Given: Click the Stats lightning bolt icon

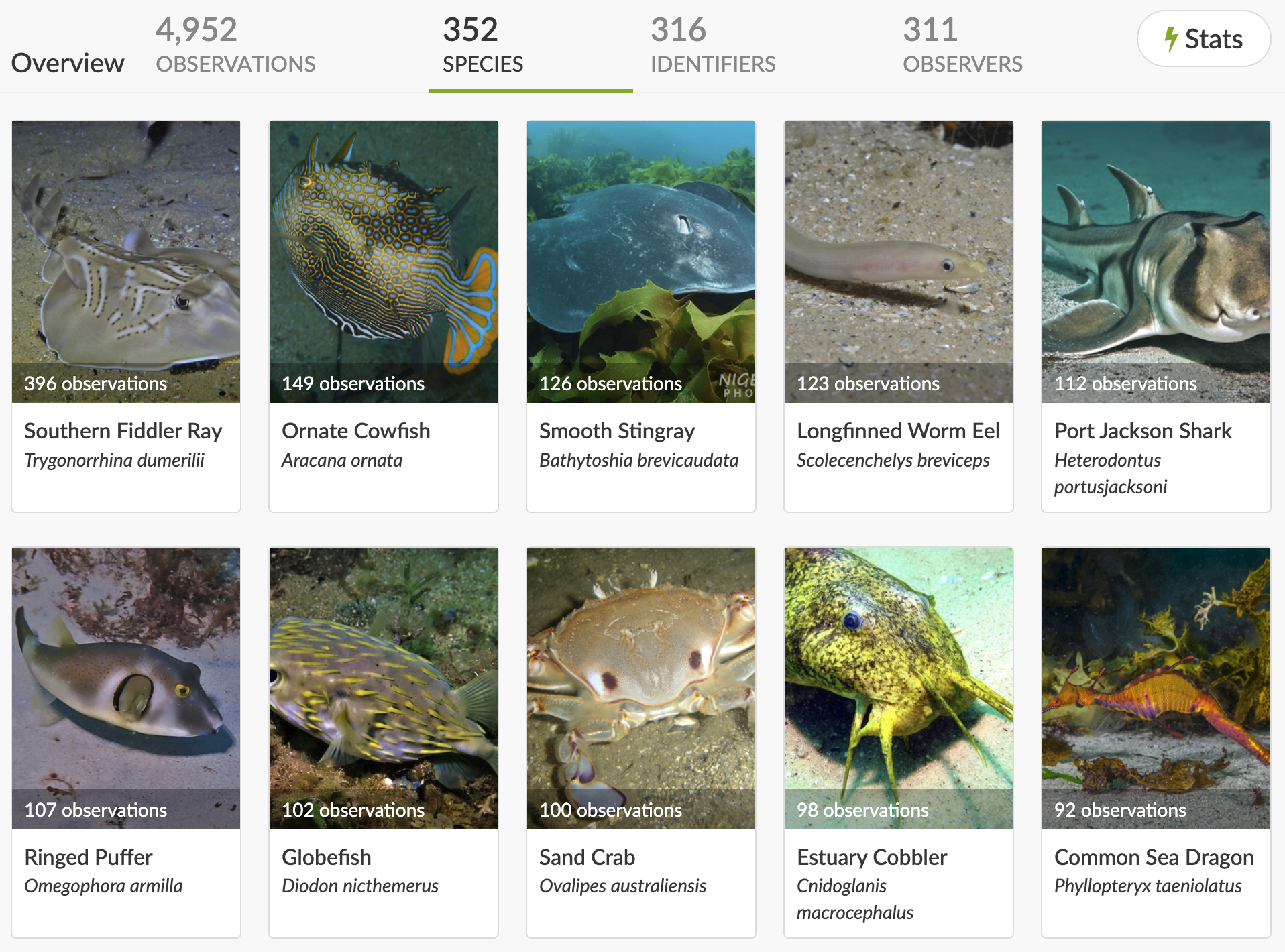Looking at the screenshot, I should coord(1171,39).
